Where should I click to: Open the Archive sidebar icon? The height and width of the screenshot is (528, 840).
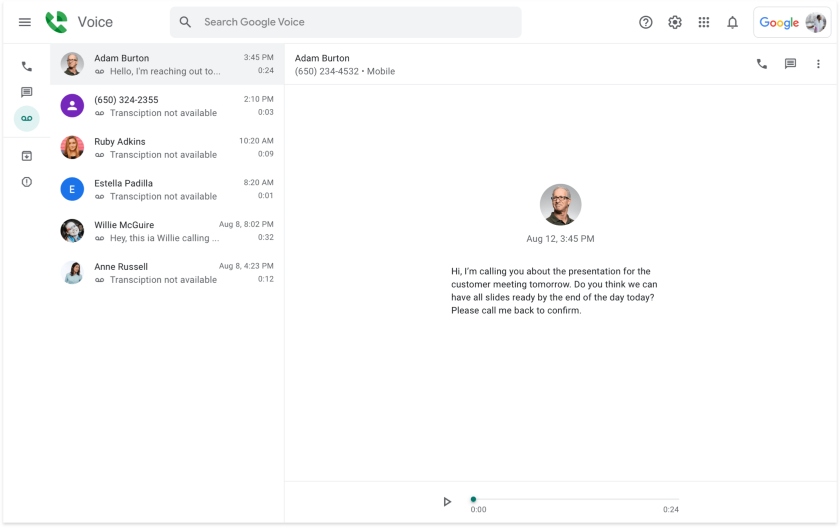26,156
